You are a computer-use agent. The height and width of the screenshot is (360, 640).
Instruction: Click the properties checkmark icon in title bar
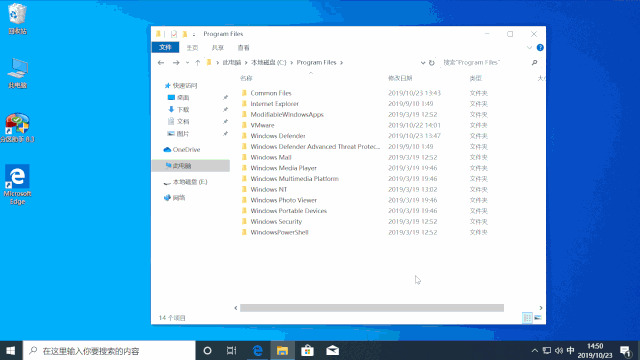(174, 34)
